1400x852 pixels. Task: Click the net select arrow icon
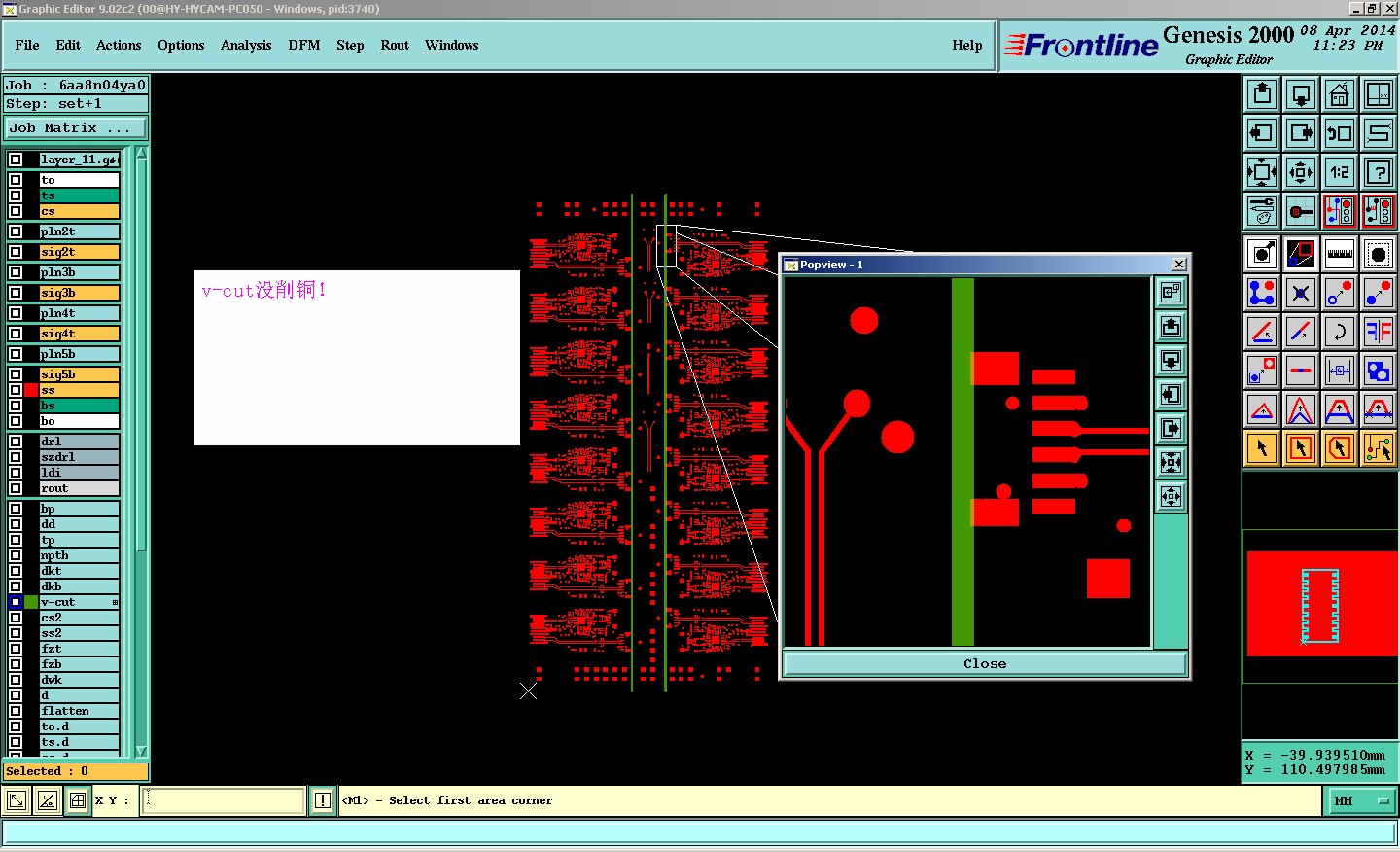click(x=1379, y=448)
